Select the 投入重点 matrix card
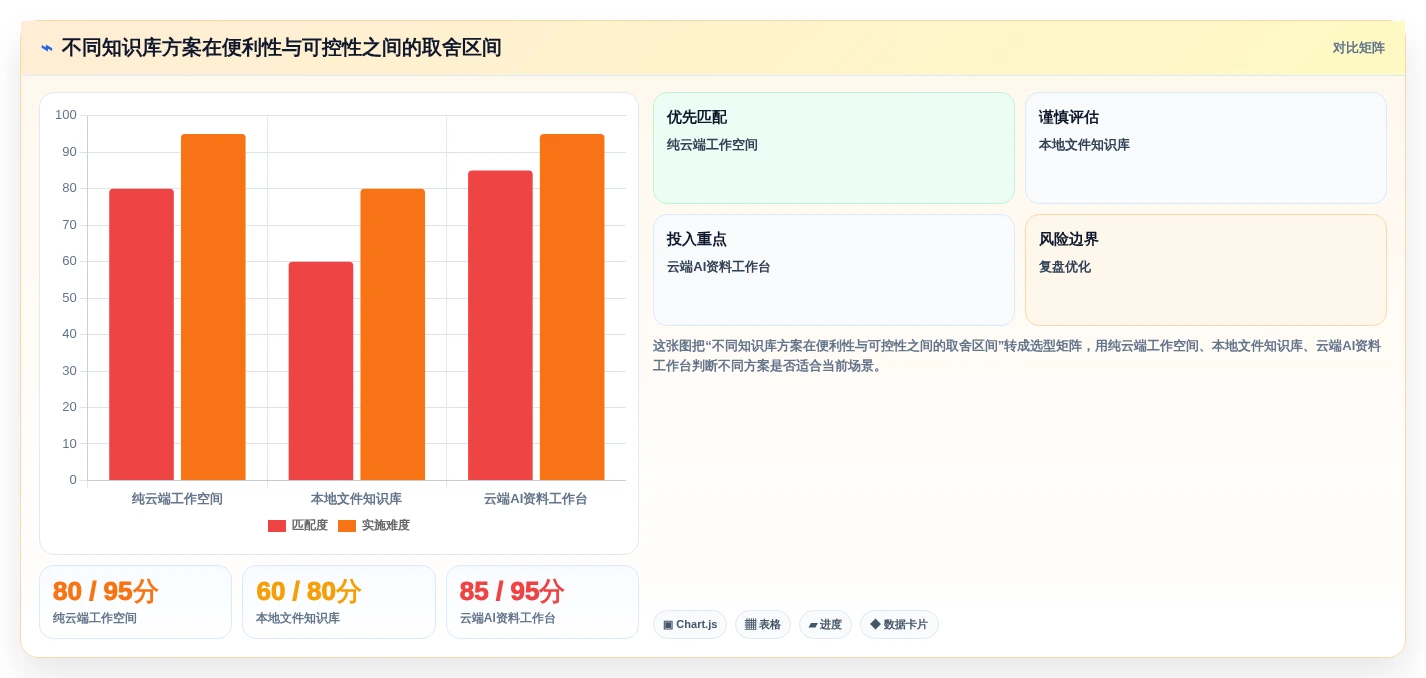Image resolution: width=1426 pixels, height=678 pixels. pos(834,270)
